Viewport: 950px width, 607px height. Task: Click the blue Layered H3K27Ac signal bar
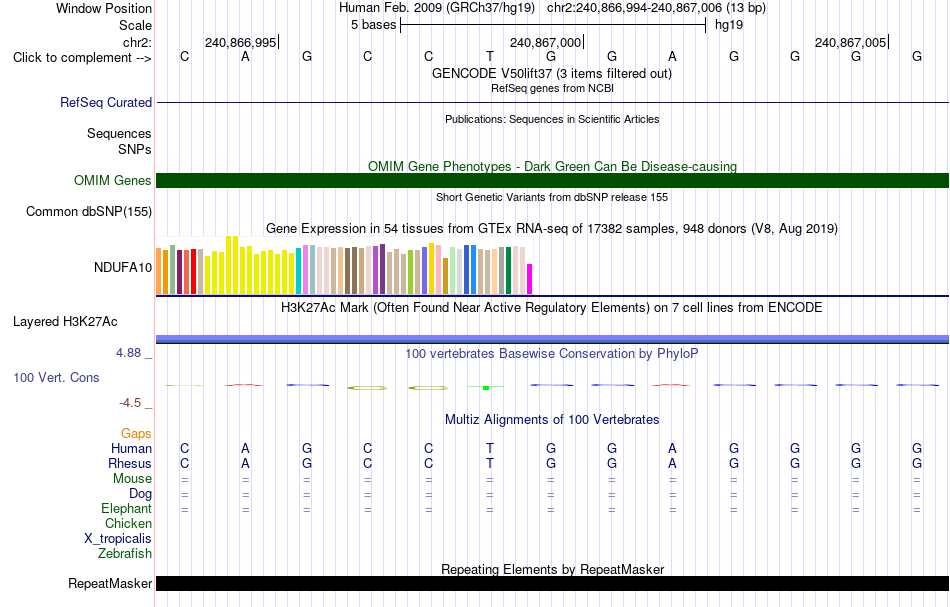(x=553, y=339)
